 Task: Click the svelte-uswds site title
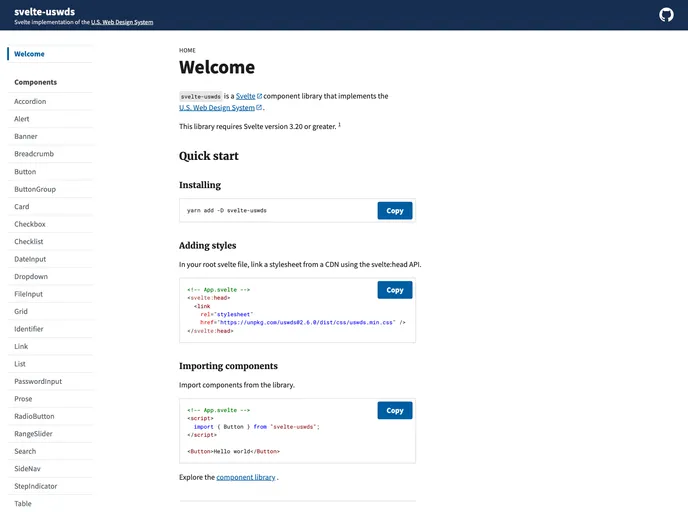point(44,12)
